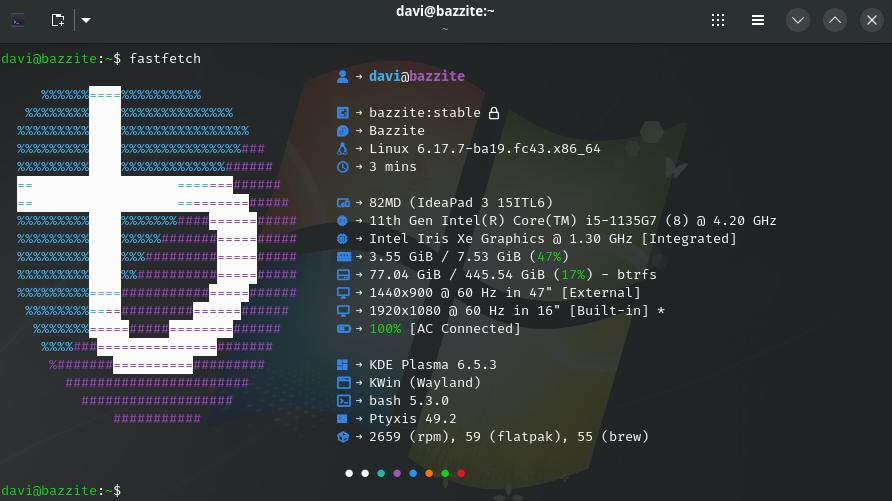This screenshot has width=892, height=501.
Task: Click the Bazzite ASCII art logo
Action: 157,256
